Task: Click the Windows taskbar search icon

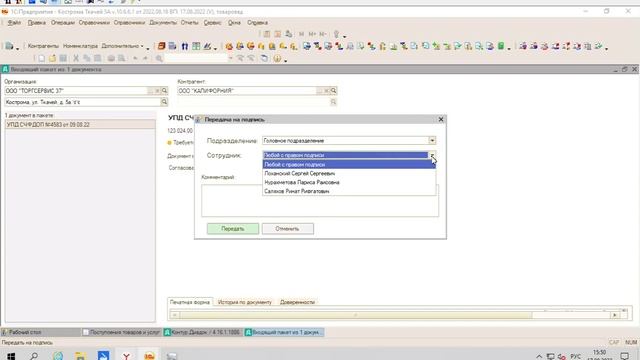Action: tap(34, 356)
